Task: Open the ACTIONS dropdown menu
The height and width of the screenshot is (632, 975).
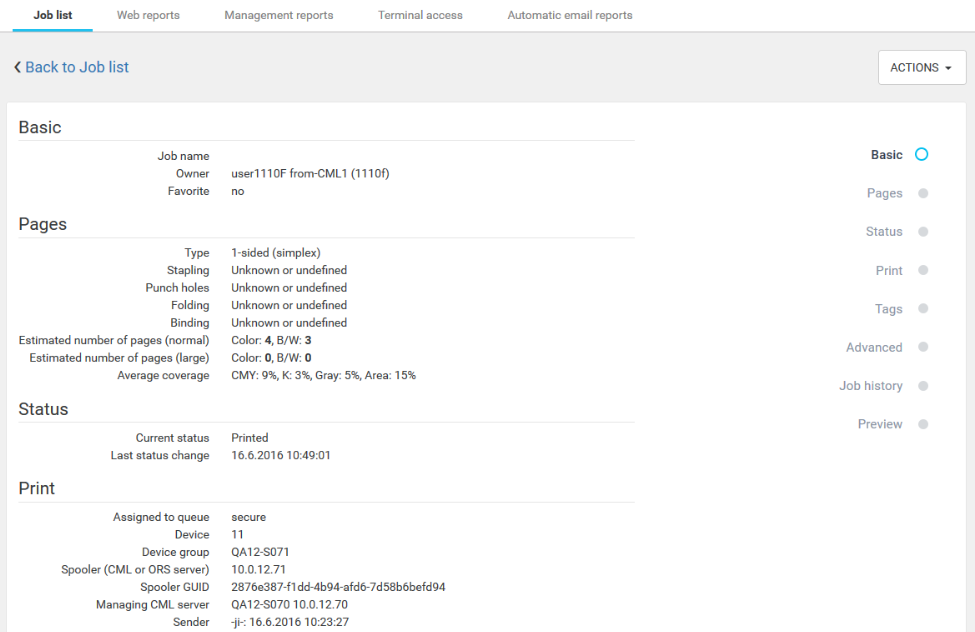Action: (921, 68)
